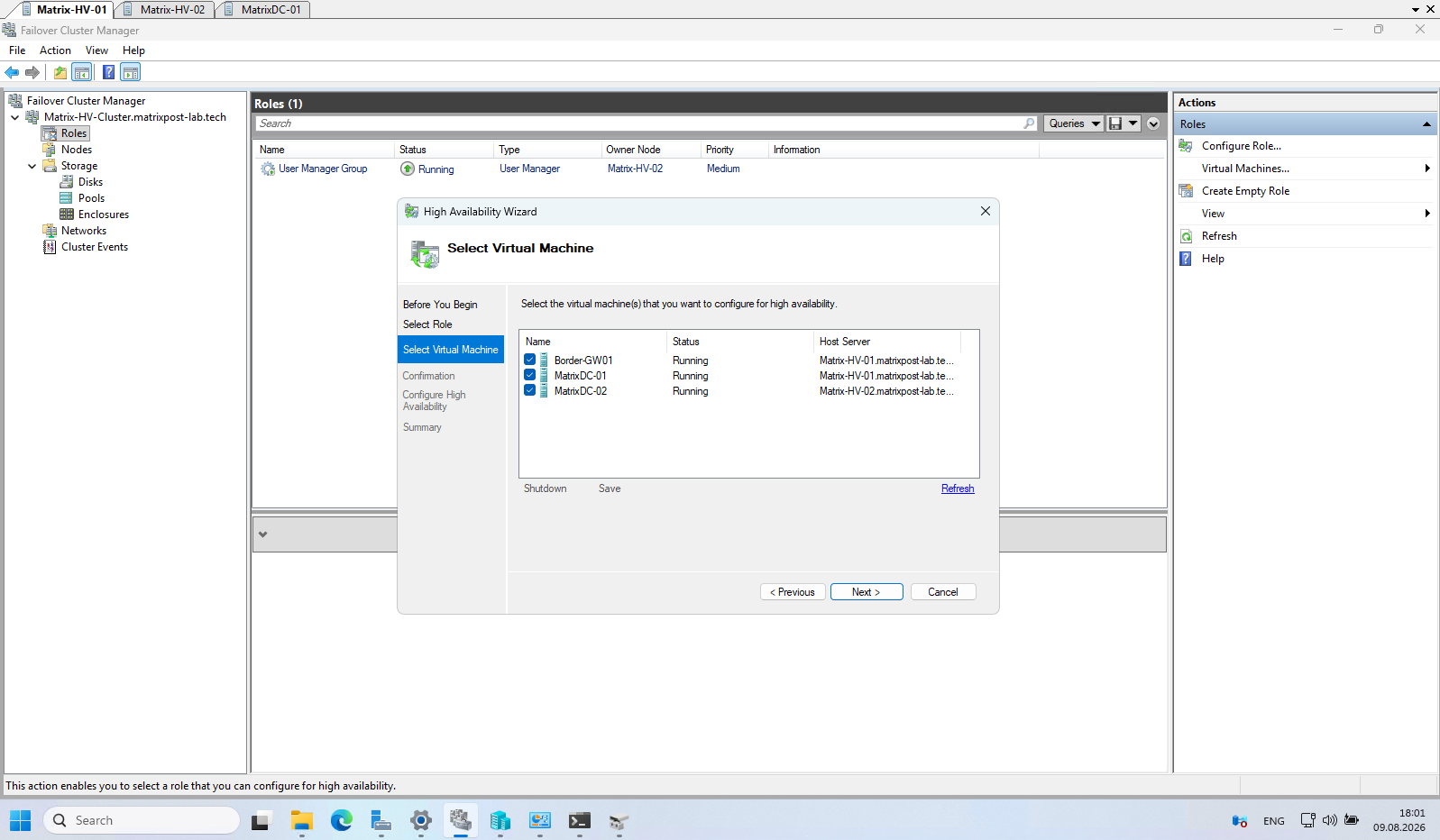Uncheck the MatrixDC-01 virtual machine checkbox

(530, 375)
